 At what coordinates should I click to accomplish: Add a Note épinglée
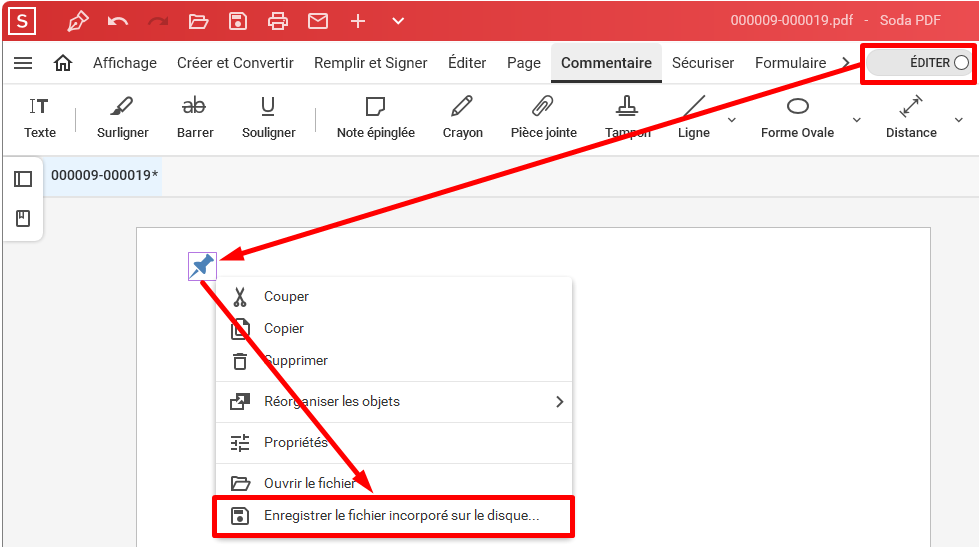coord(376,117)
